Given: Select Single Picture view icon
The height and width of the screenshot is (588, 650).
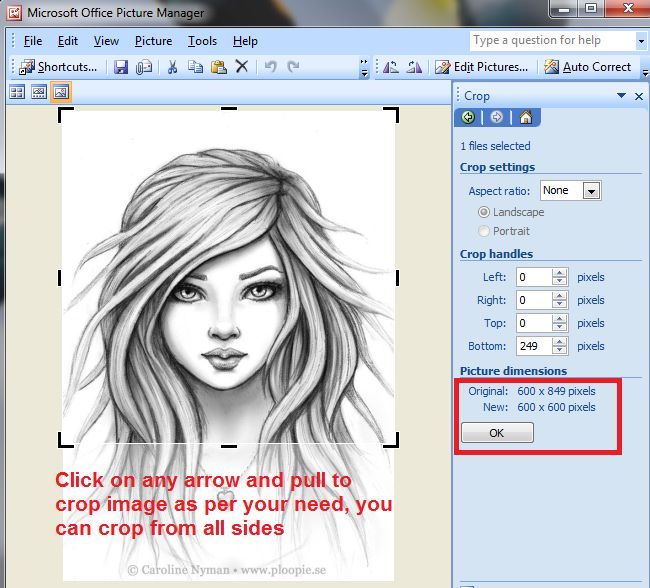Looking at the screenshot, I should (61, 92).
